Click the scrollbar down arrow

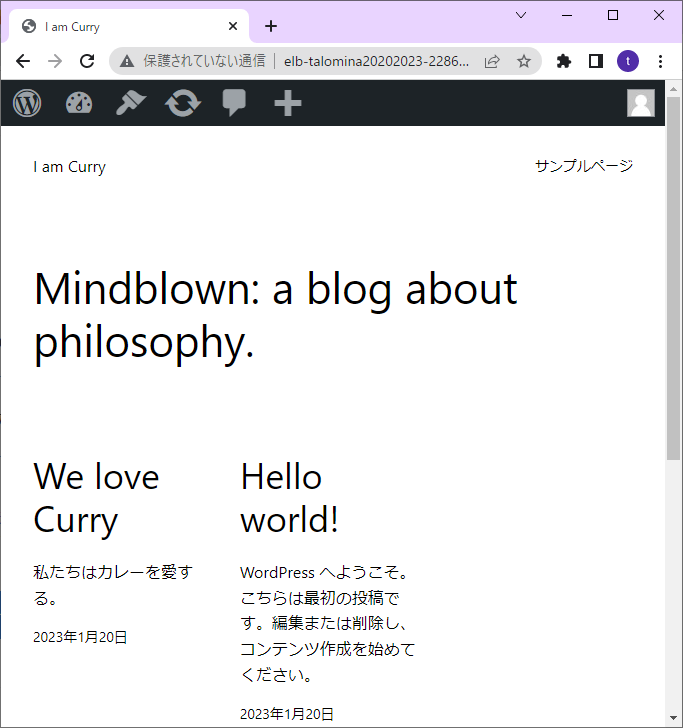tap(674, 718)
